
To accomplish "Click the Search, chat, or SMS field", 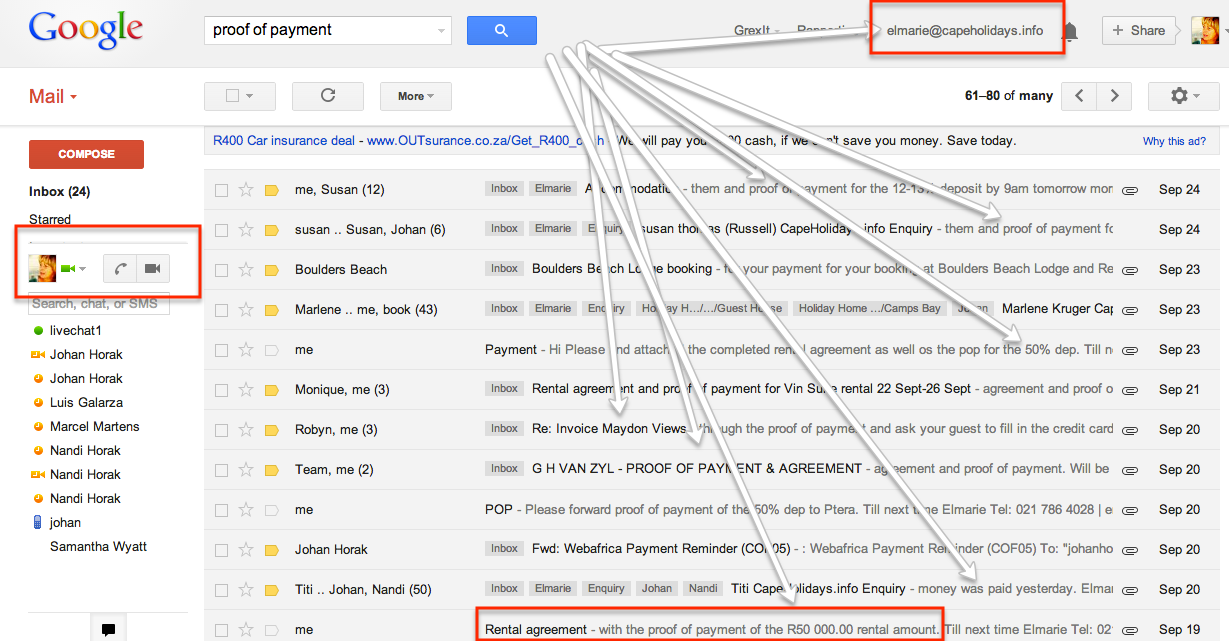I will click(99, 303).
